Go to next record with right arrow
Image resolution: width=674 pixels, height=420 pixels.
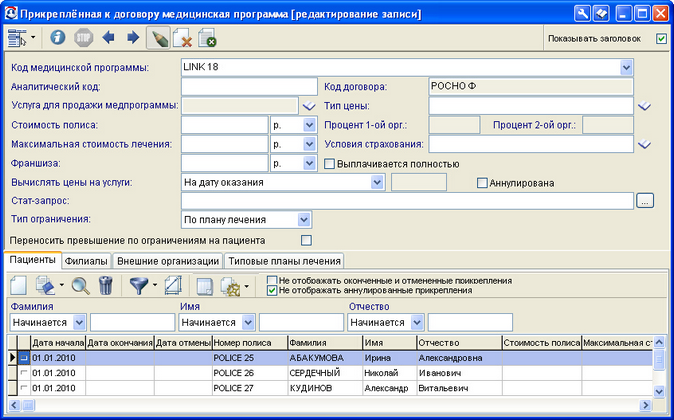133,37
